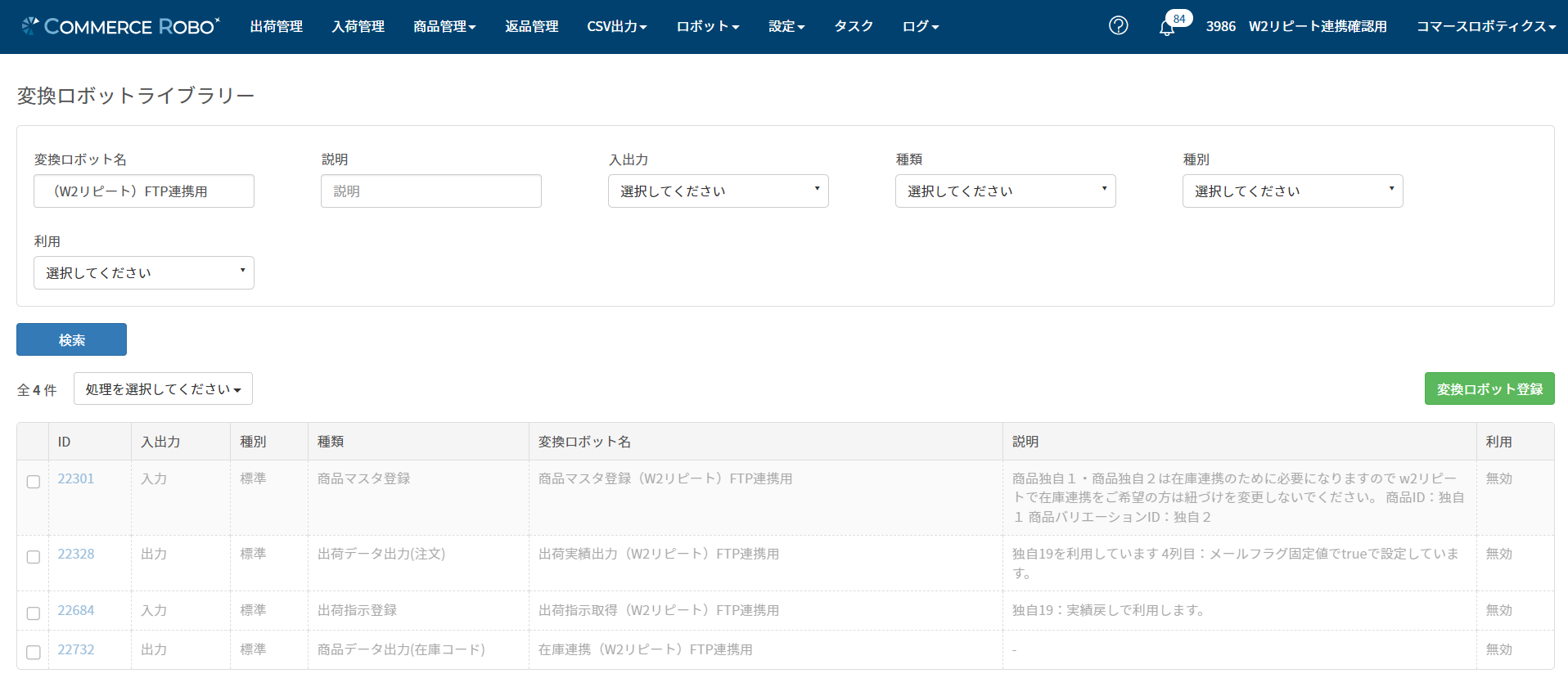The image size is (1568, 696).
Task: Tick the checkbox for ID 22301
Action: tap(34, 482)
